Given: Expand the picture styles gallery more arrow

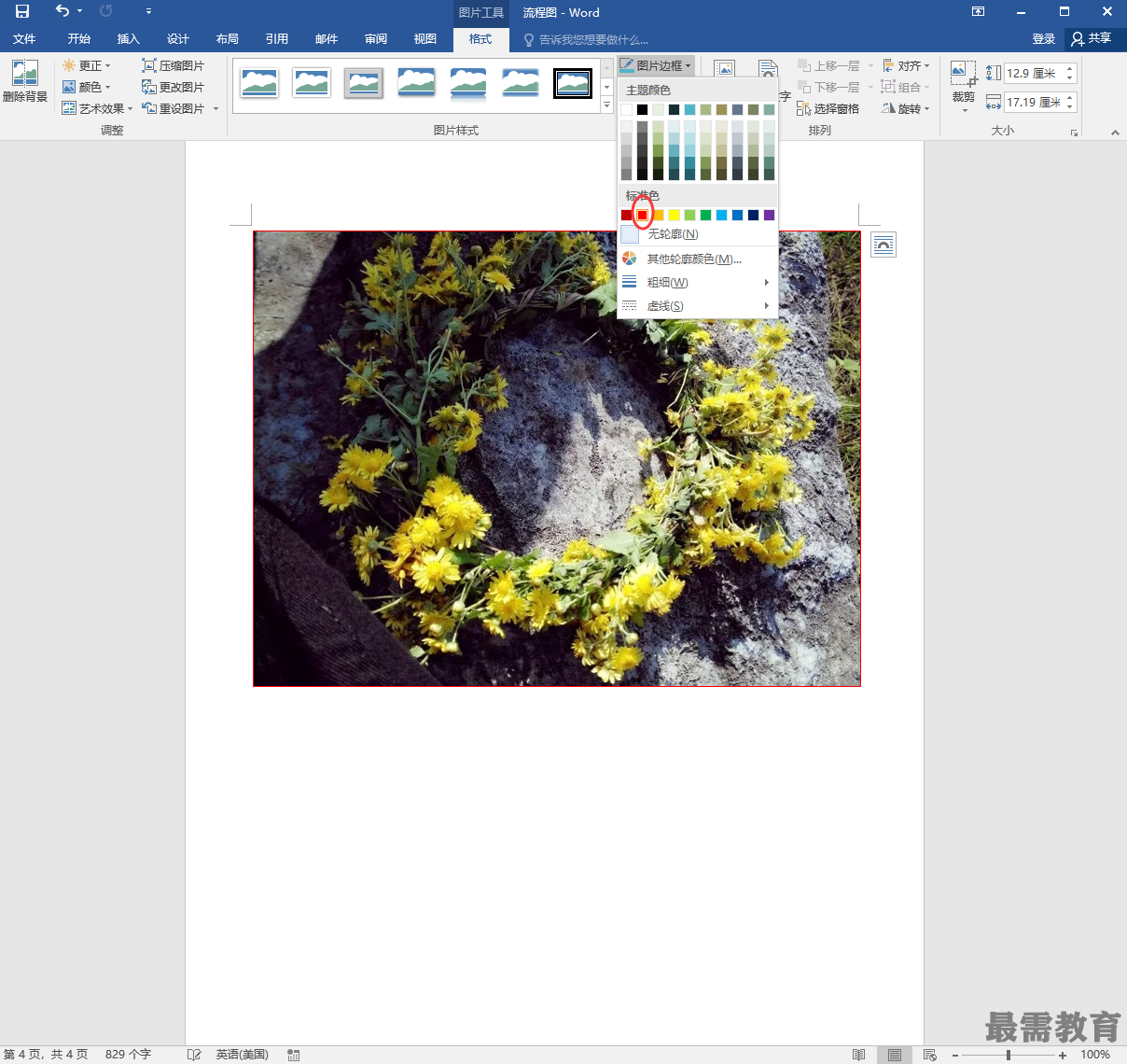Looking at the screenshot, I should tap(606, 105).
